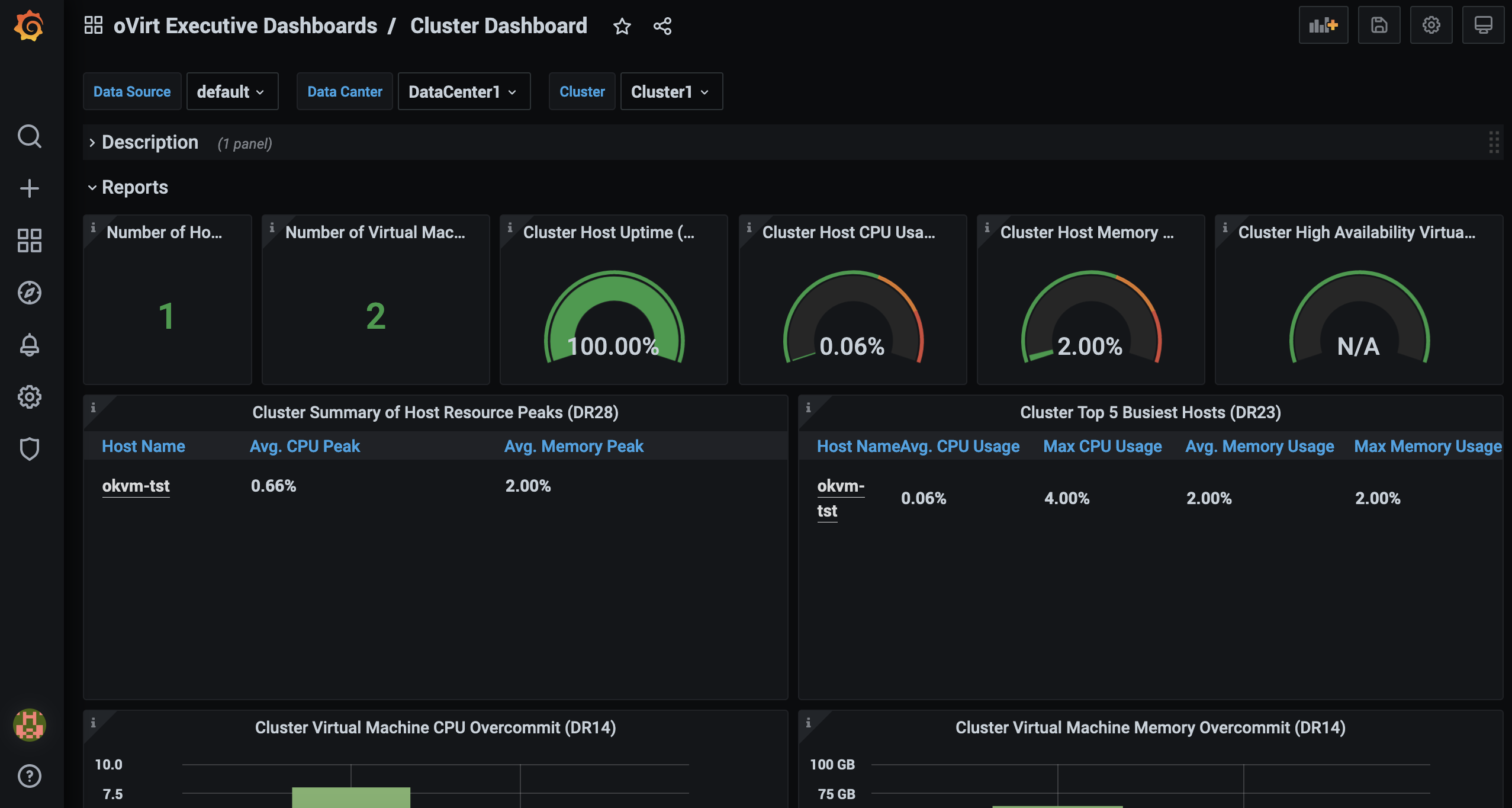Open the Grafana home logo
The height and width of the screenshot is (808, 1512).
tap(29, 26)
